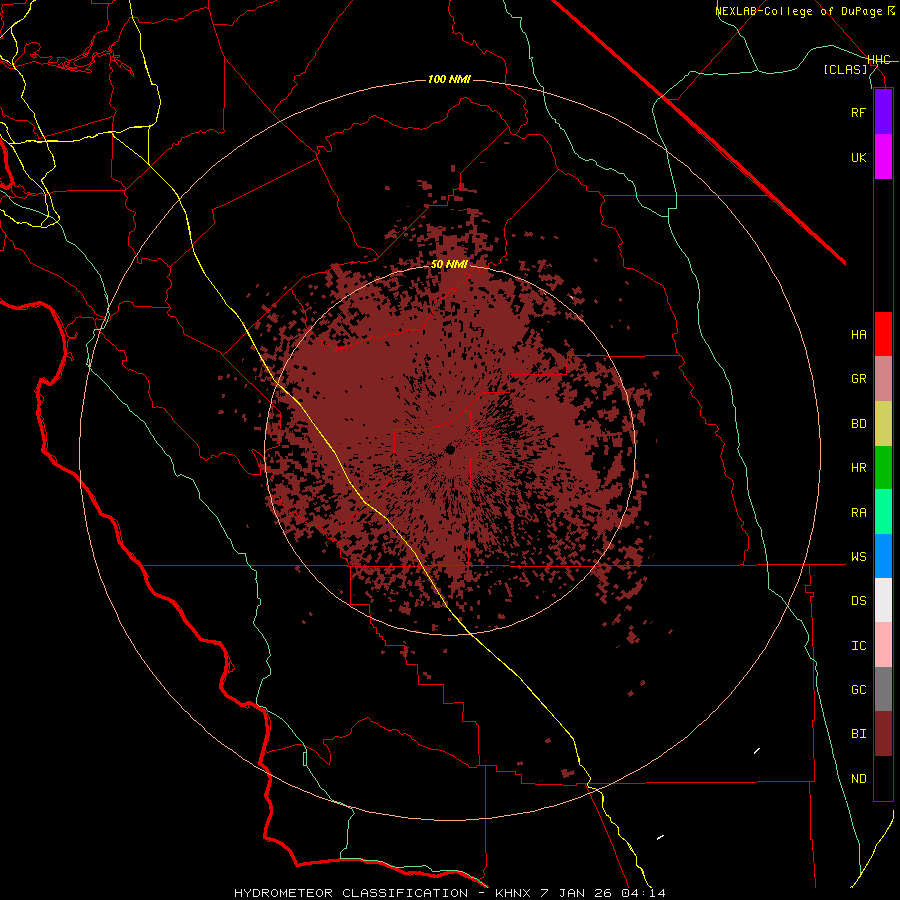Click the 04:14 timestamp
Viewport: 900px width, 900px height.
(x=643, y=893)
